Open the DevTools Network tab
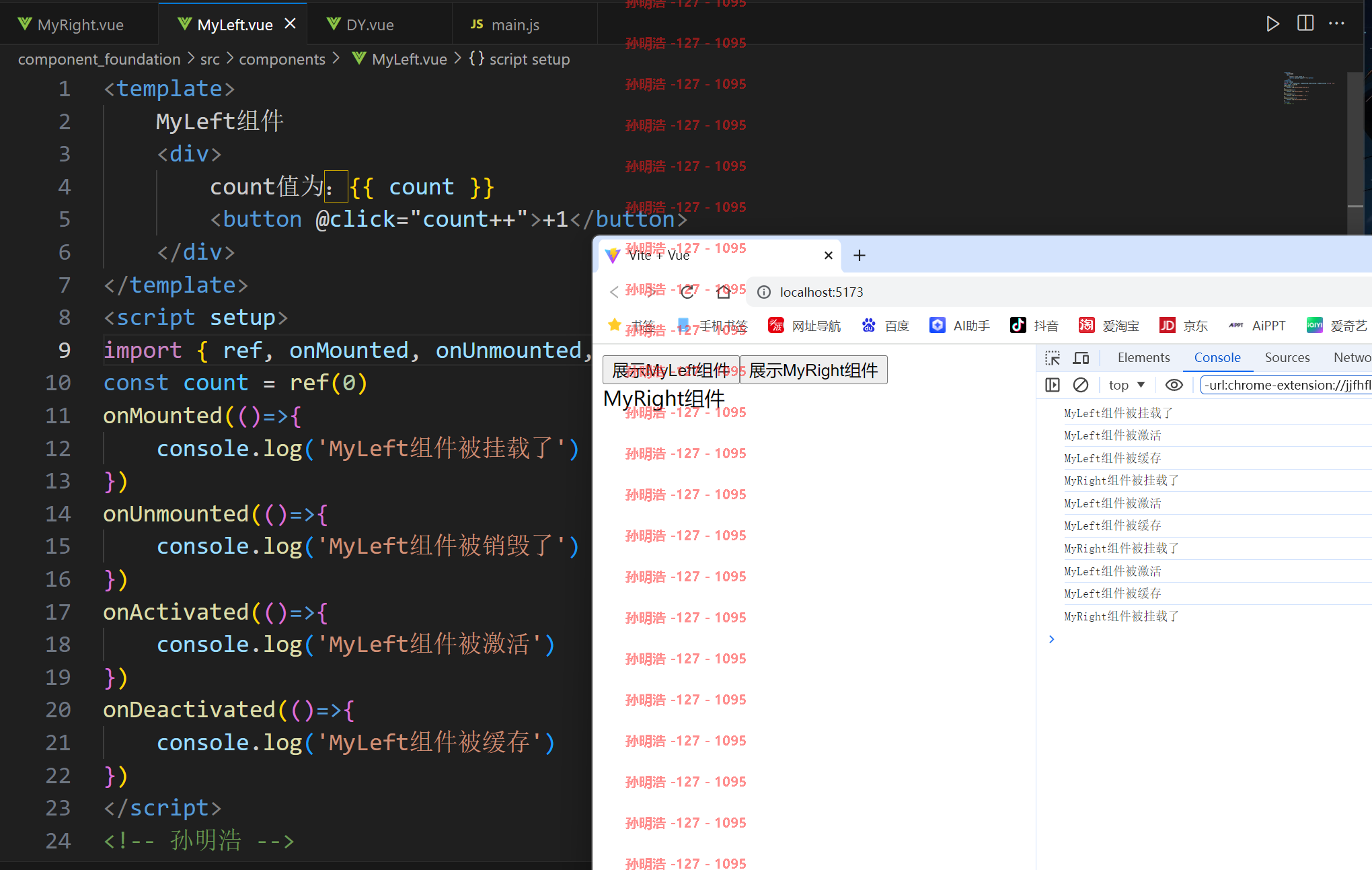Viewport: 1372px width, 870px height. tap(1352, 358)
